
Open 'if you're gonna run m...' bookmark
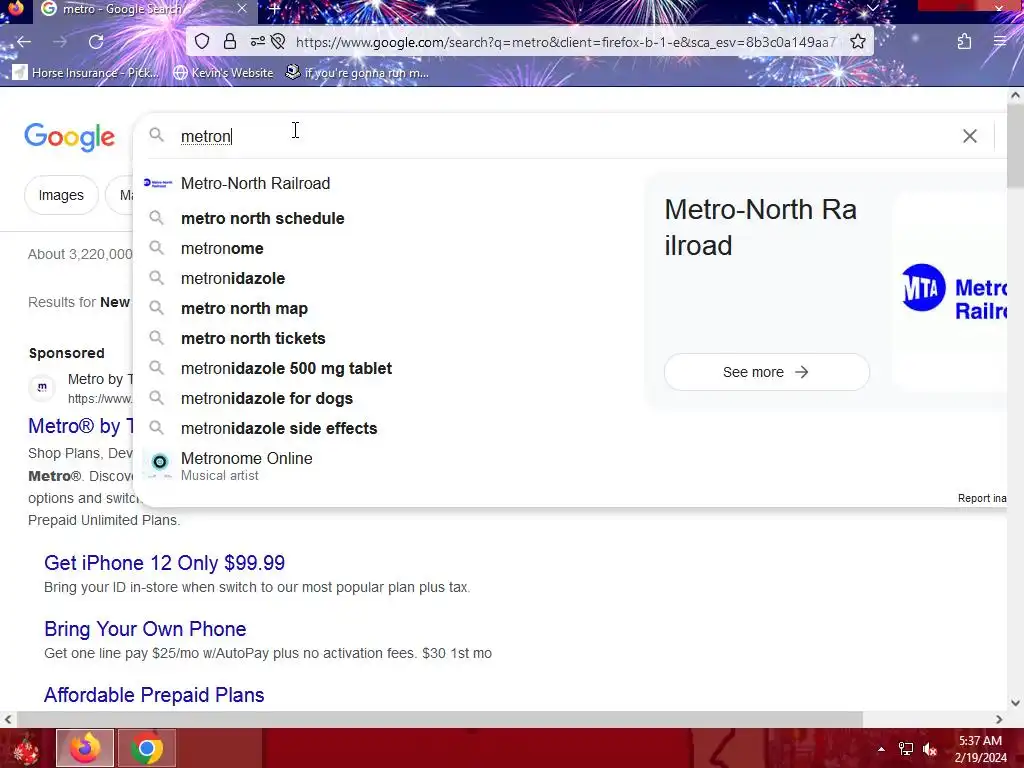tap(357, 72)
